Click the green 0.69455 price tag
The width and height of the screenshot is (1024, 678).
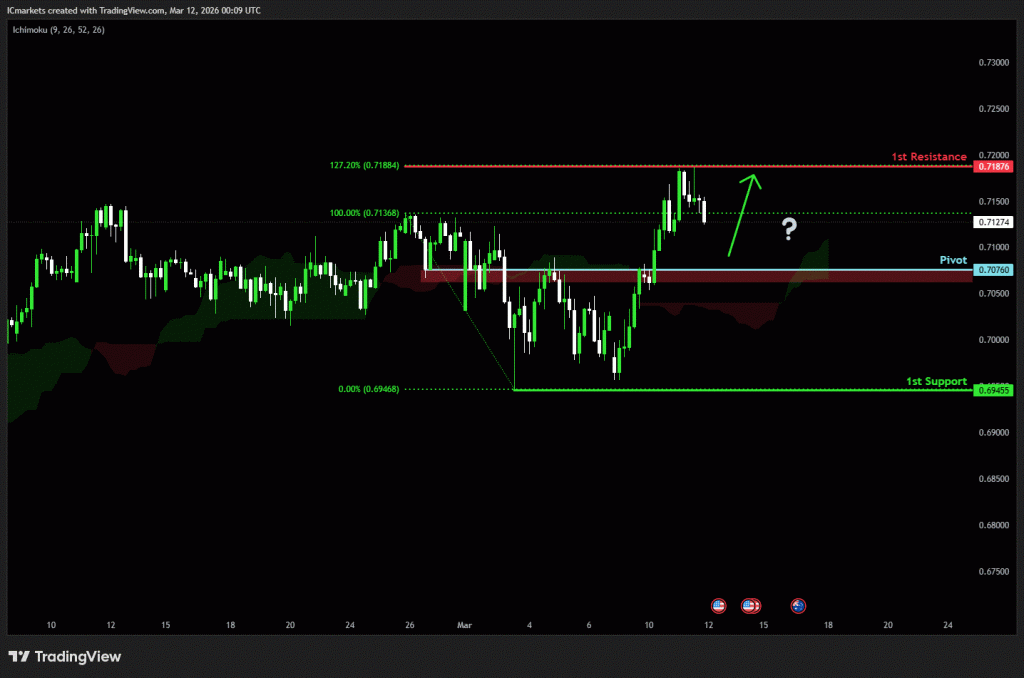tap(996, 390)
